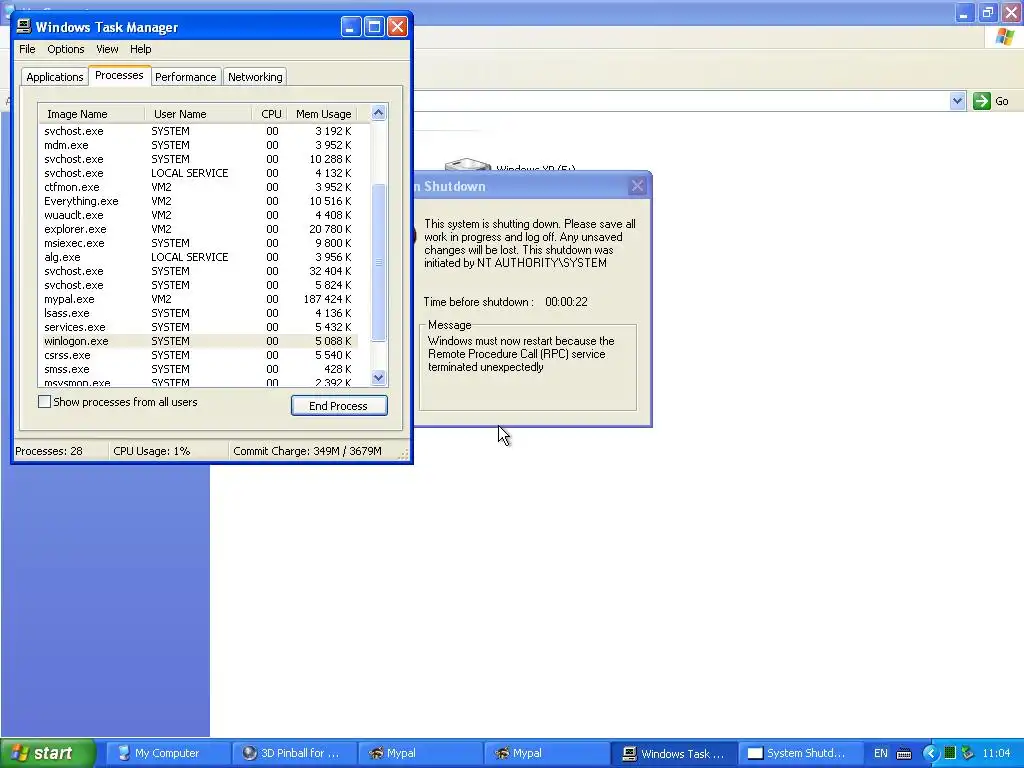
Task: Click the Windows flag logo in Explorer toolbar
Action: pos(1005,37)
